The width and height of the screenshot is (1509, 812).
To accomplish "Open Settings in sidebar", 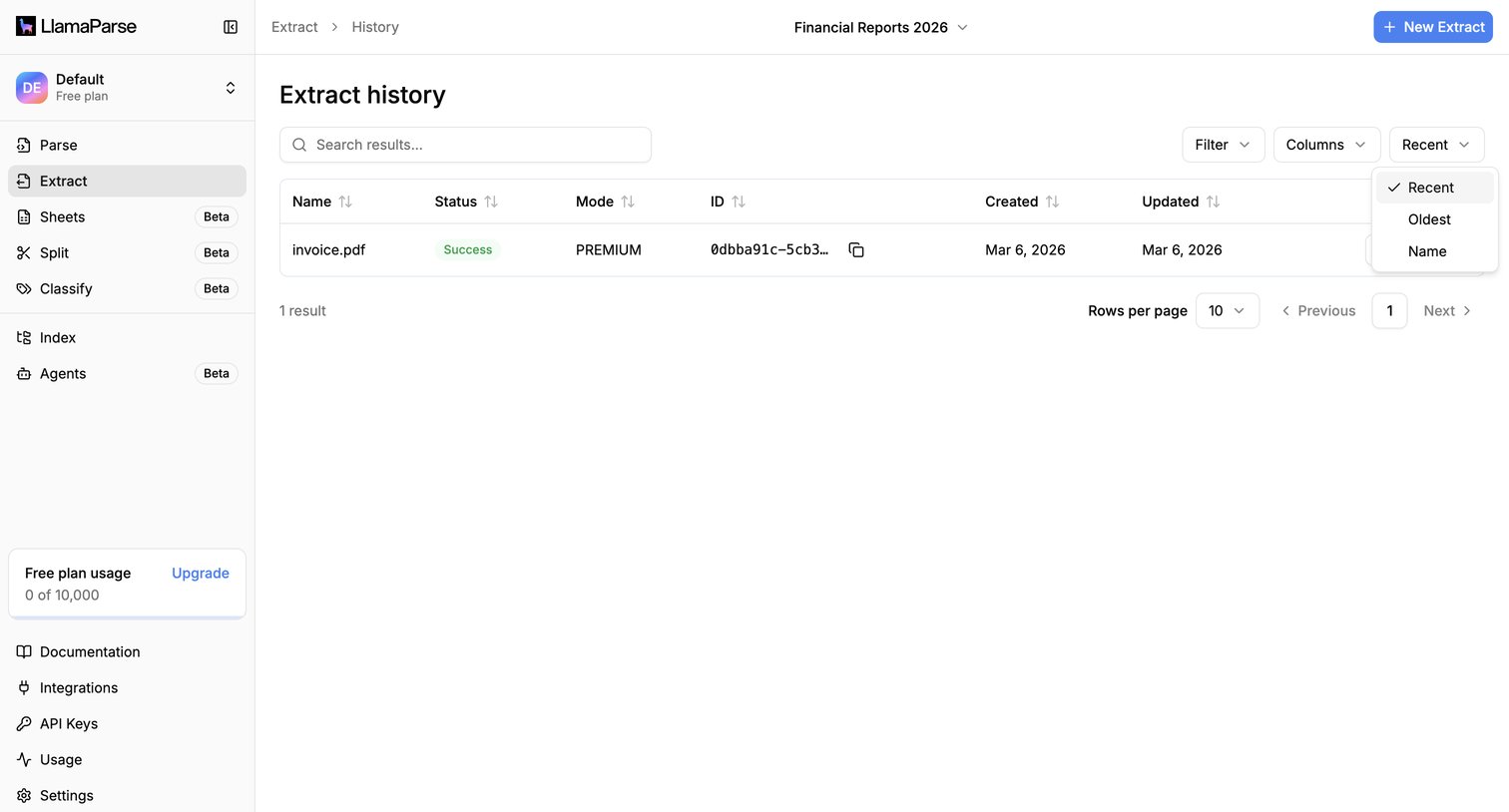I will coord(127,795).
